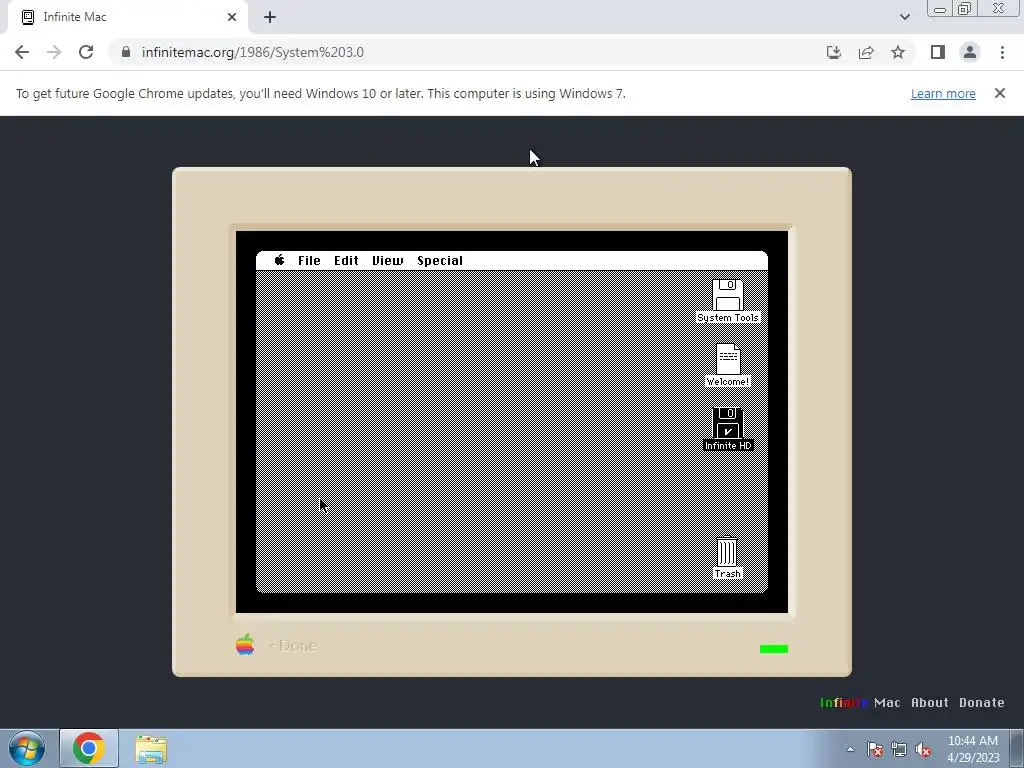Open Windows Explorer from taskbar
The image size is (1024, 768).
coord(151,748)
